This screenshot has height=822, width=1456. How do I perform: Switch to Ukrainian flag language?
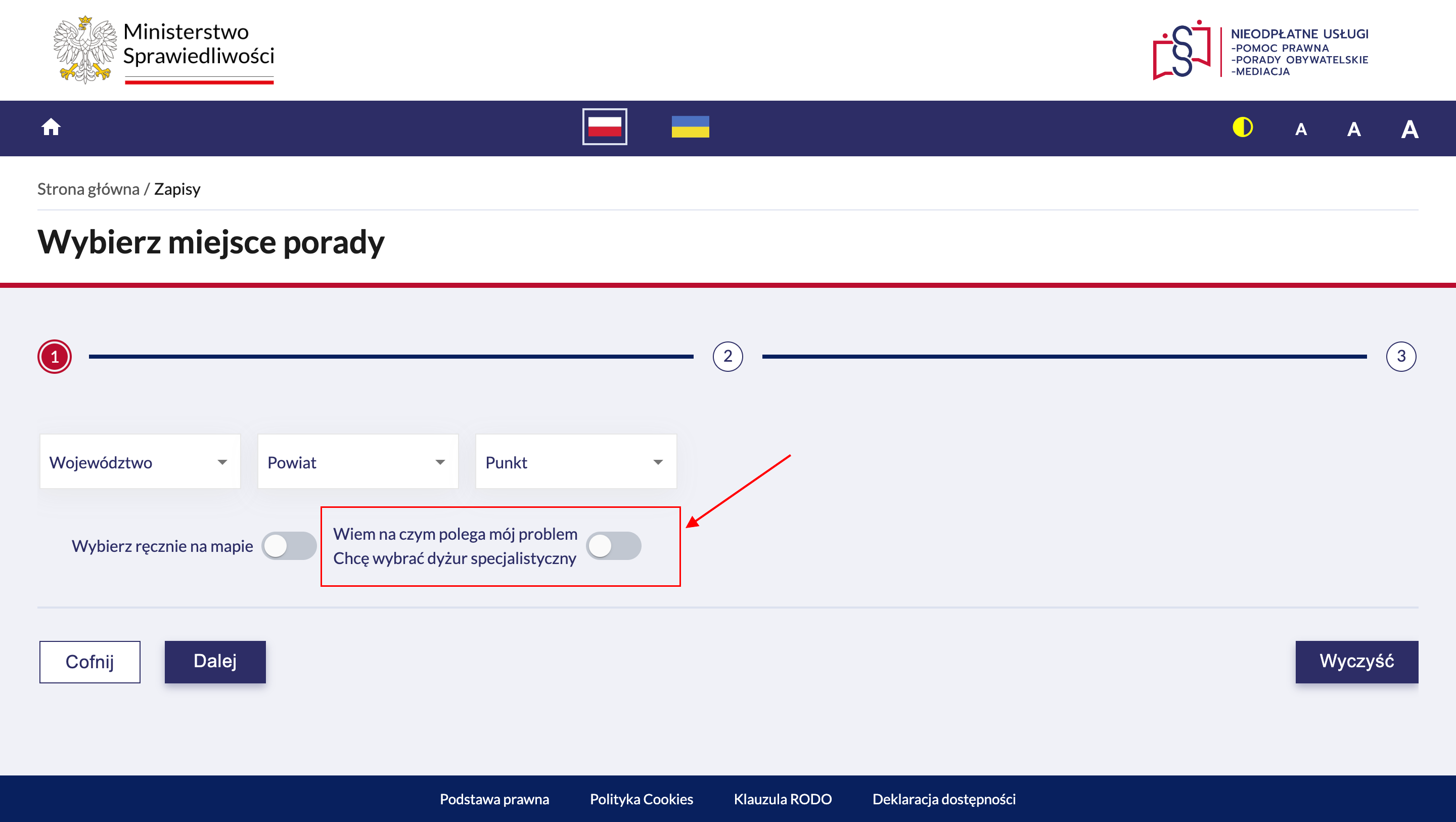(690, 127)
